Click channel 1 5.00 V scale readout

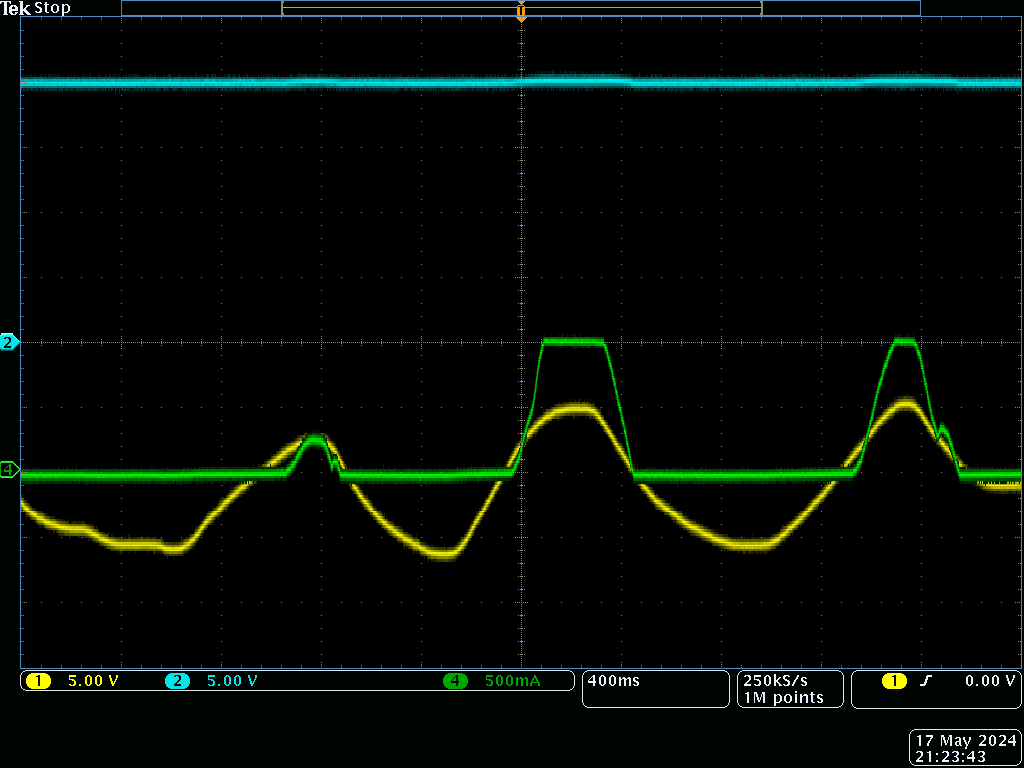pyautogui.click(x=93, y=681)
